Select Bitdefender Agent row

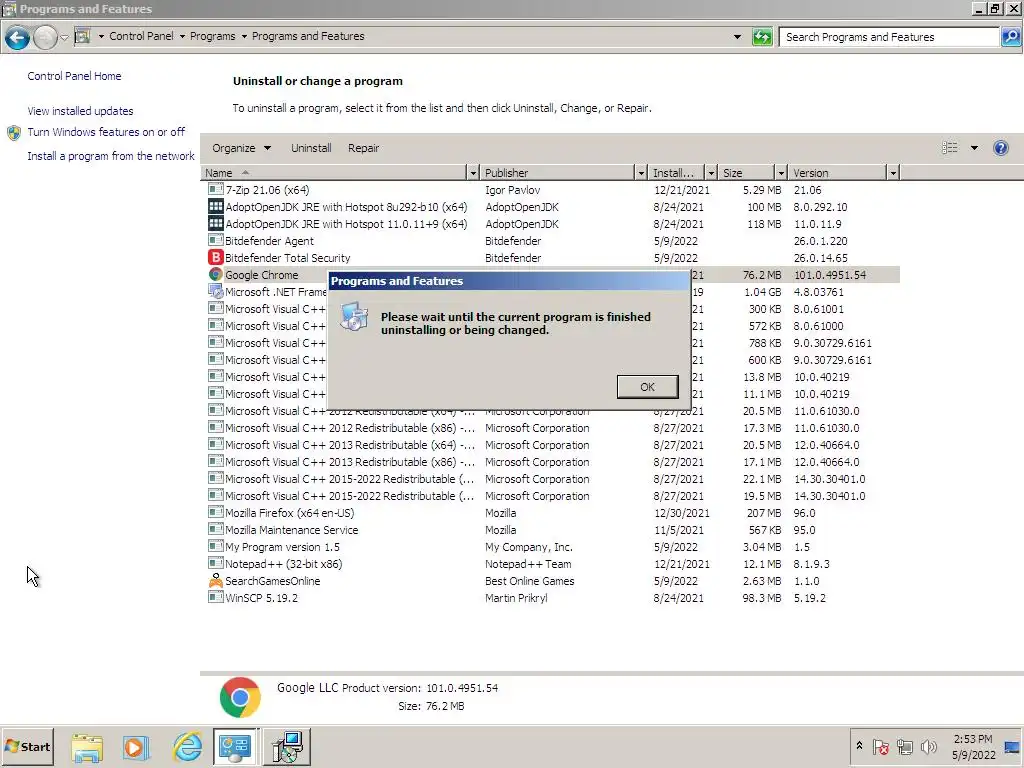[553, 241]
